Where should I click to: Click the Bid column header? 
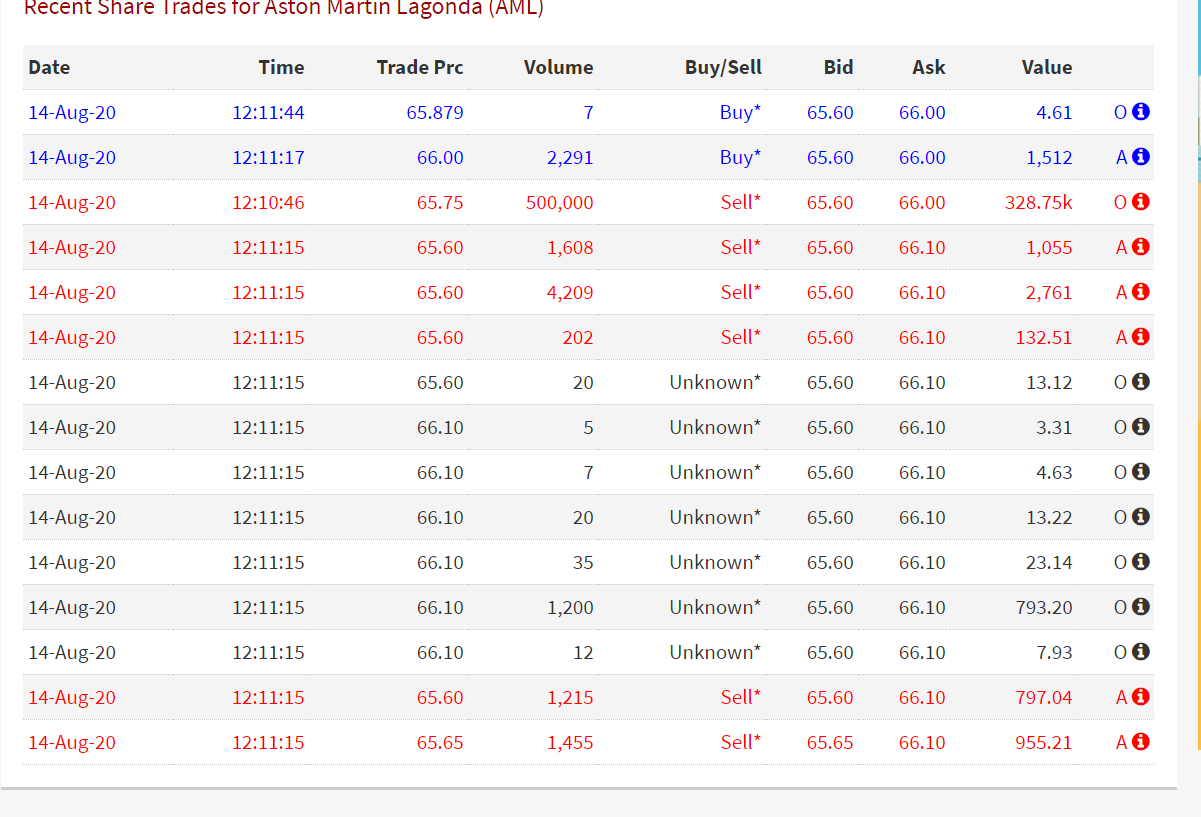(x=838, y=68)
